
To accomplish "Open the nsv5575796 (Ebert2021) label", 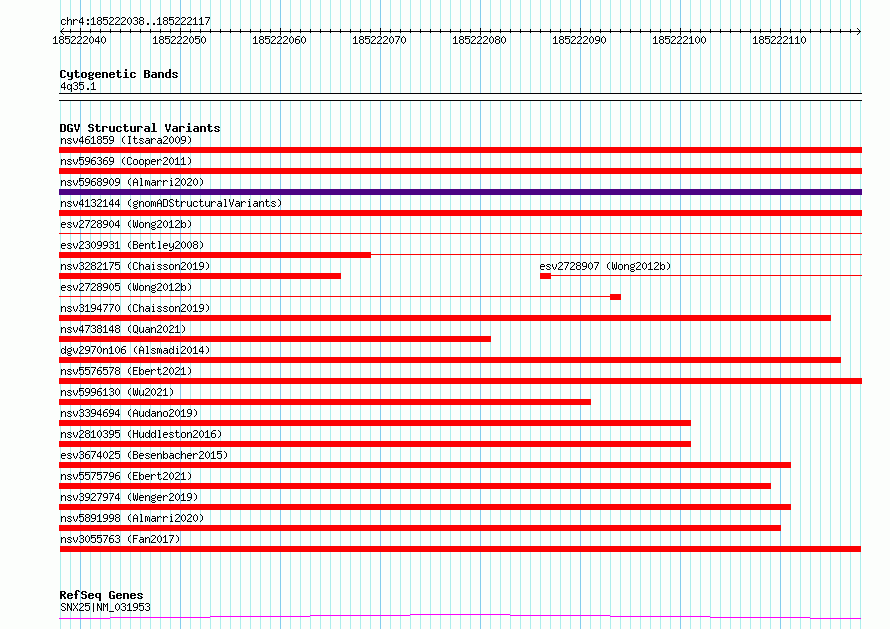I will [x=126, y=476].
